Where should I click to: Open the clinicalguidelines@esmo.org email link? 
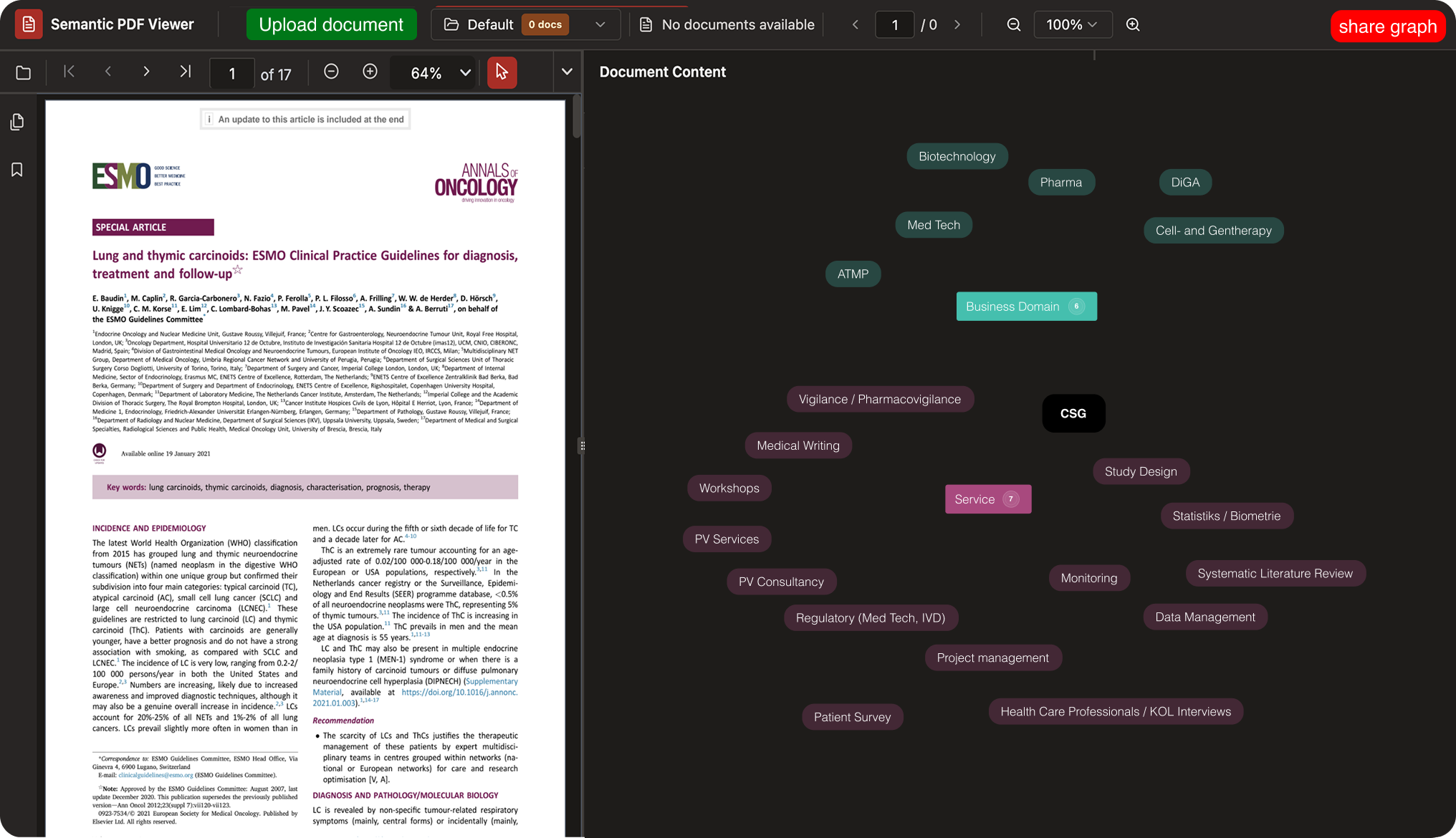[155, 775]
